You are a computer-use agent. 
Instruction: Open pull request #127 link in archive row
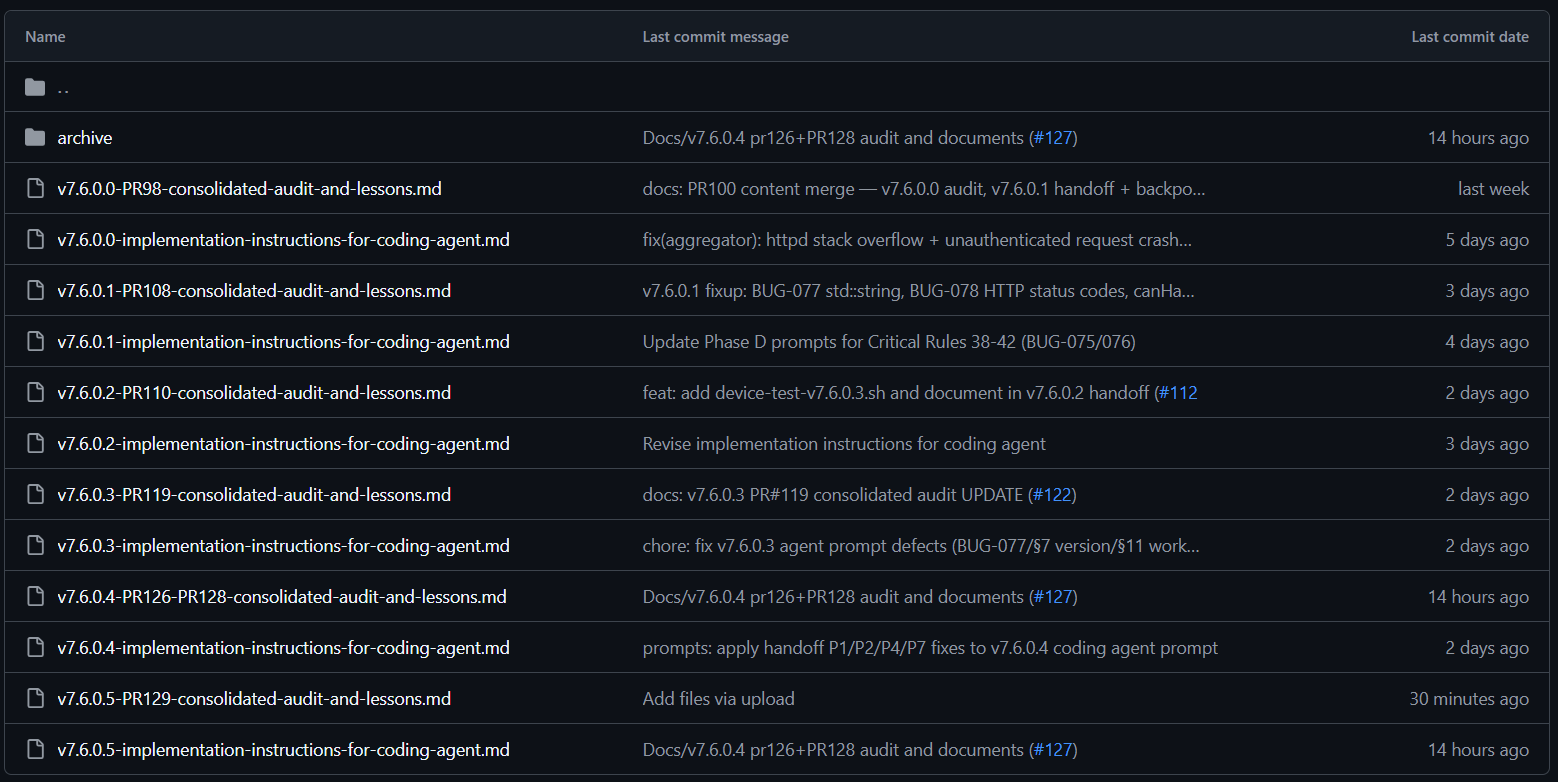pos(1053,138)
